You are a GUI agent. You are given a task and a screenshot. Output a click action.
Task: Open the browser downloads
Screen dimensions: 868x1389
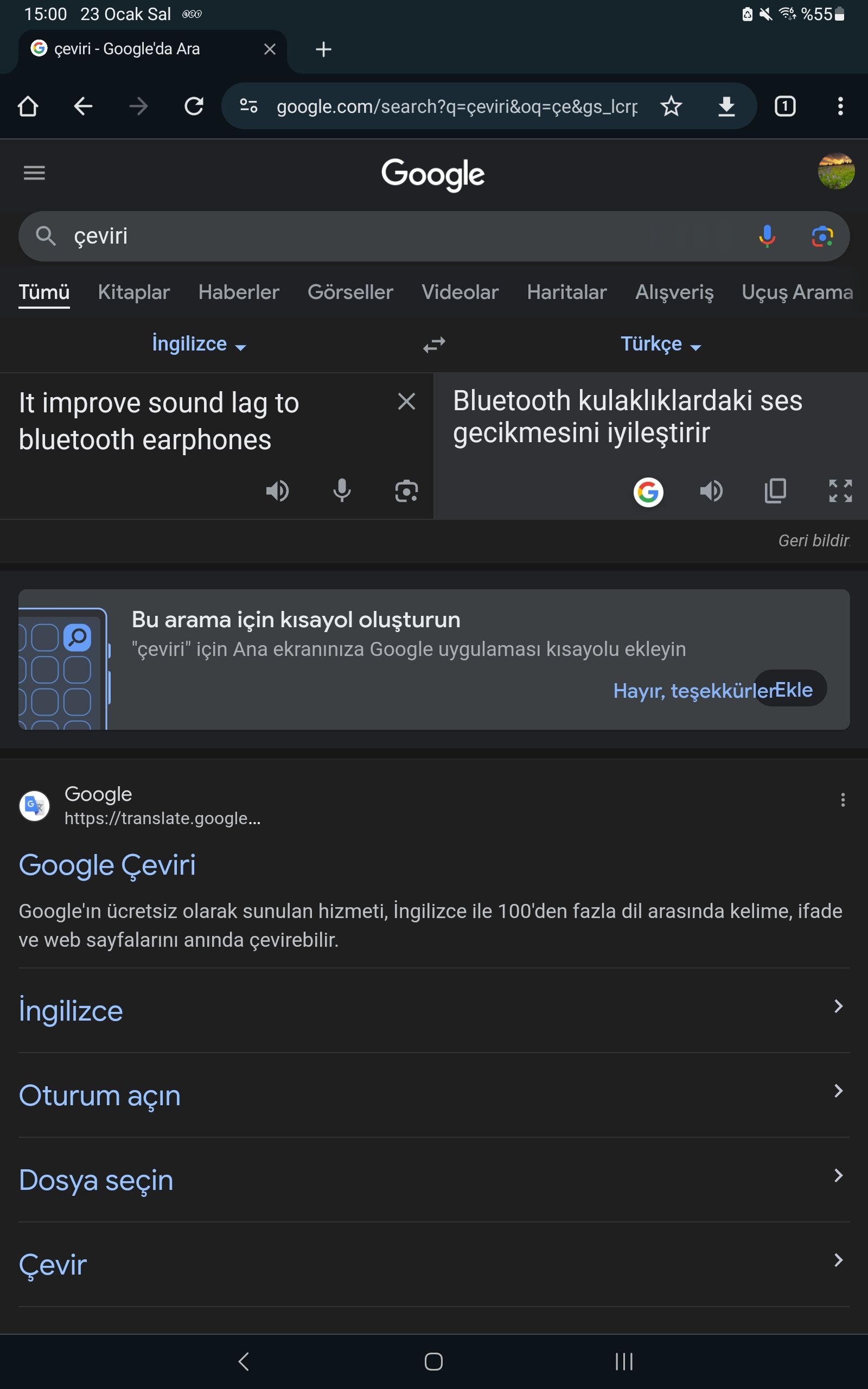[726, 106]
